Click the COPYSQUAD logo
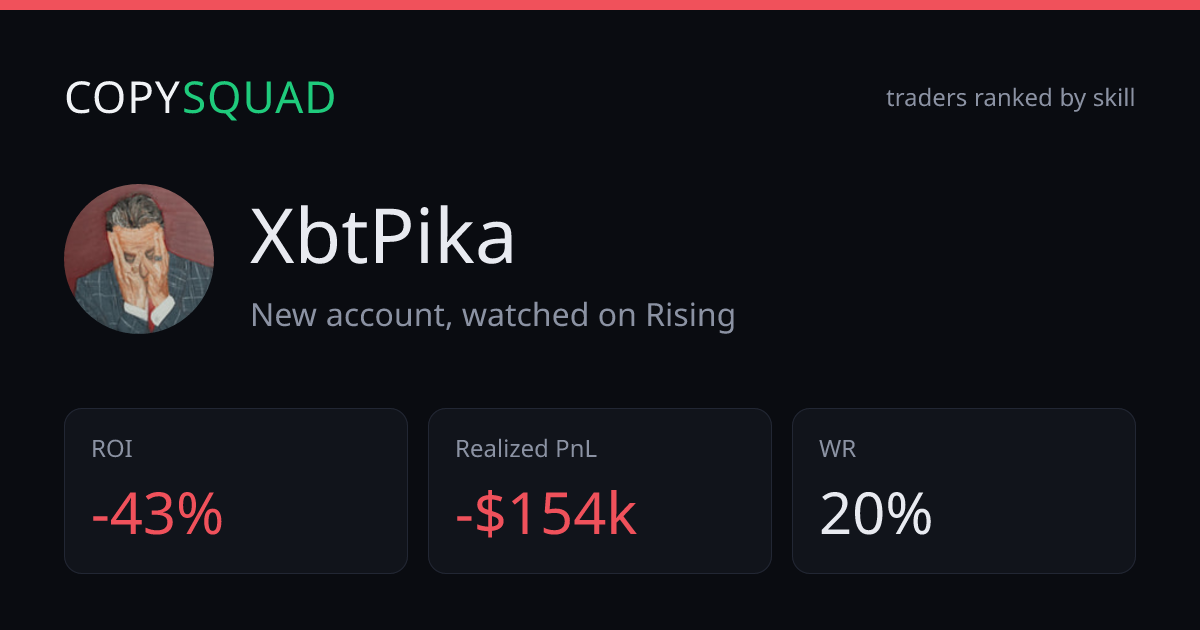 coord(200,98)
